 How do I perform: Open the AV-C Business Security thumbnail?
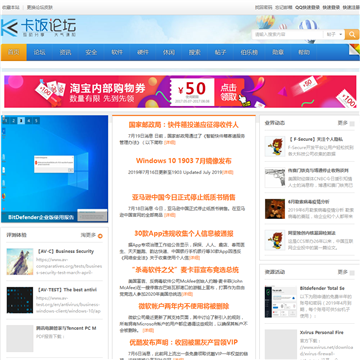(20, 261)
